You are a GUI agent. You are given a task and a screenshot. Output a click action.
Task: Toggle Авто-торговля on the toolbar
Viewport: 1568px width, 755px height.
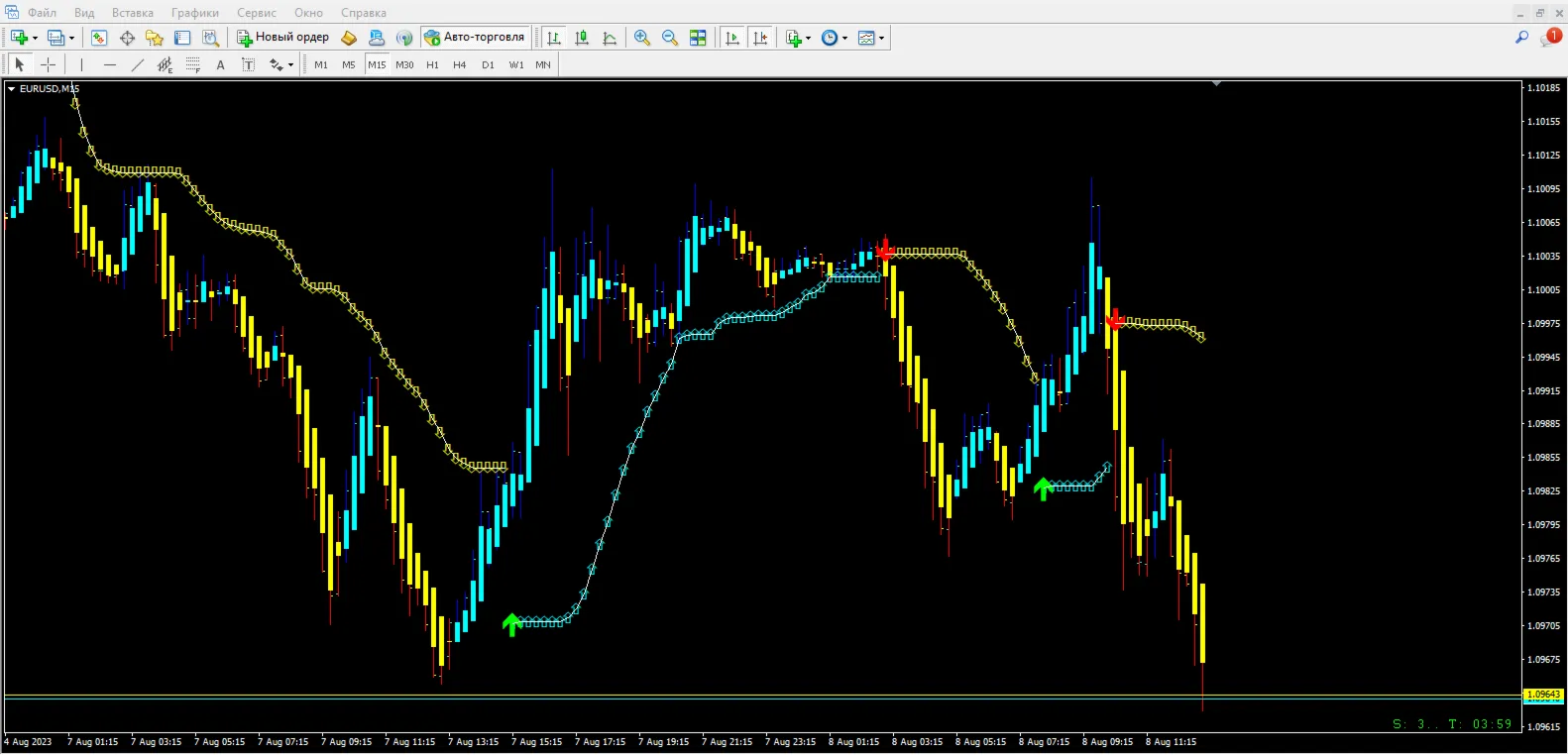475,38
